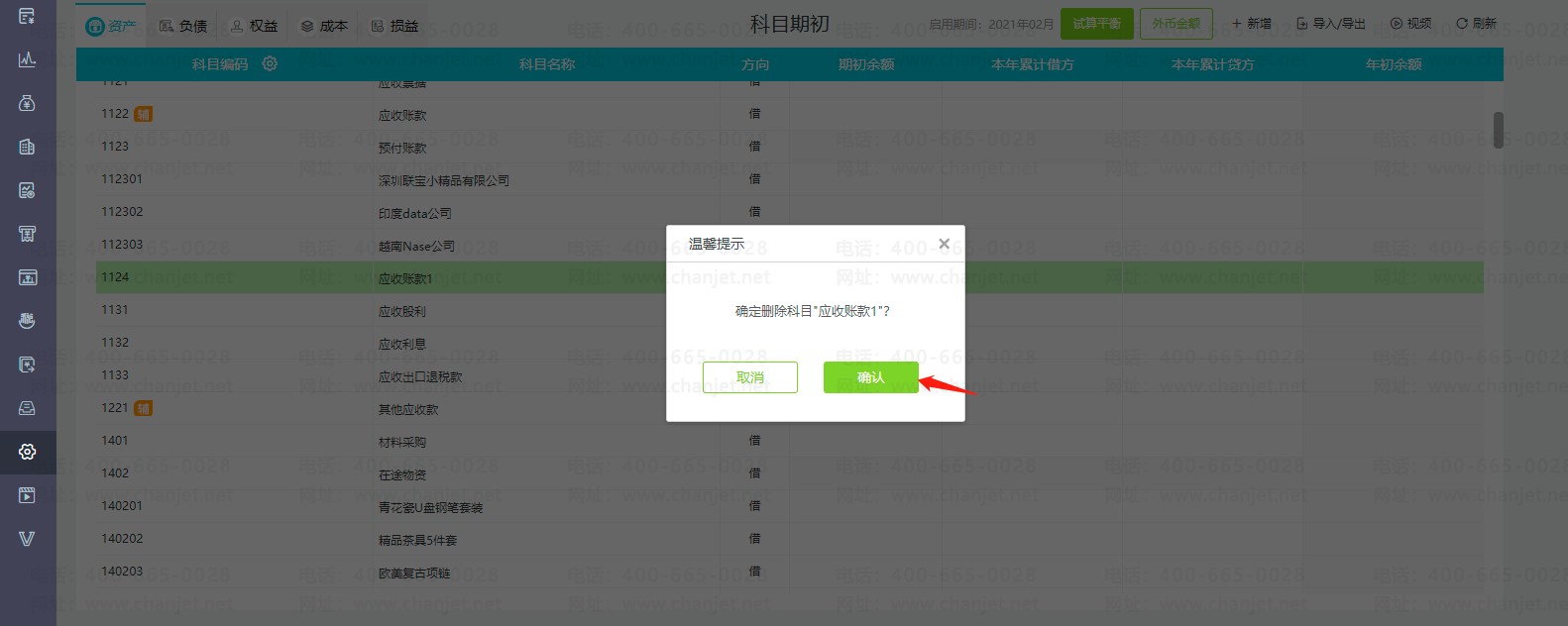Select the 印度data公司 subject name
The width and height of the screenshot is (1568, 626).
coord(414,213)
